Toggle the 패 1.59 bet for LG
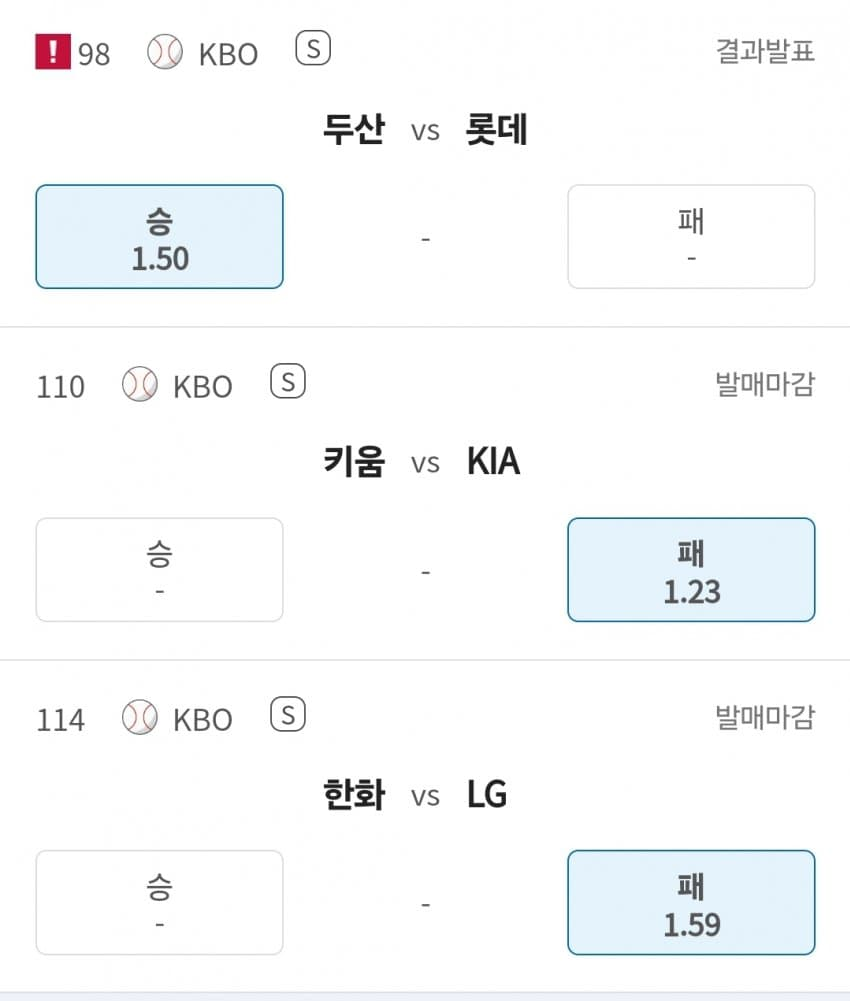This screenshot has width=850, height=1001. [691, 903]
